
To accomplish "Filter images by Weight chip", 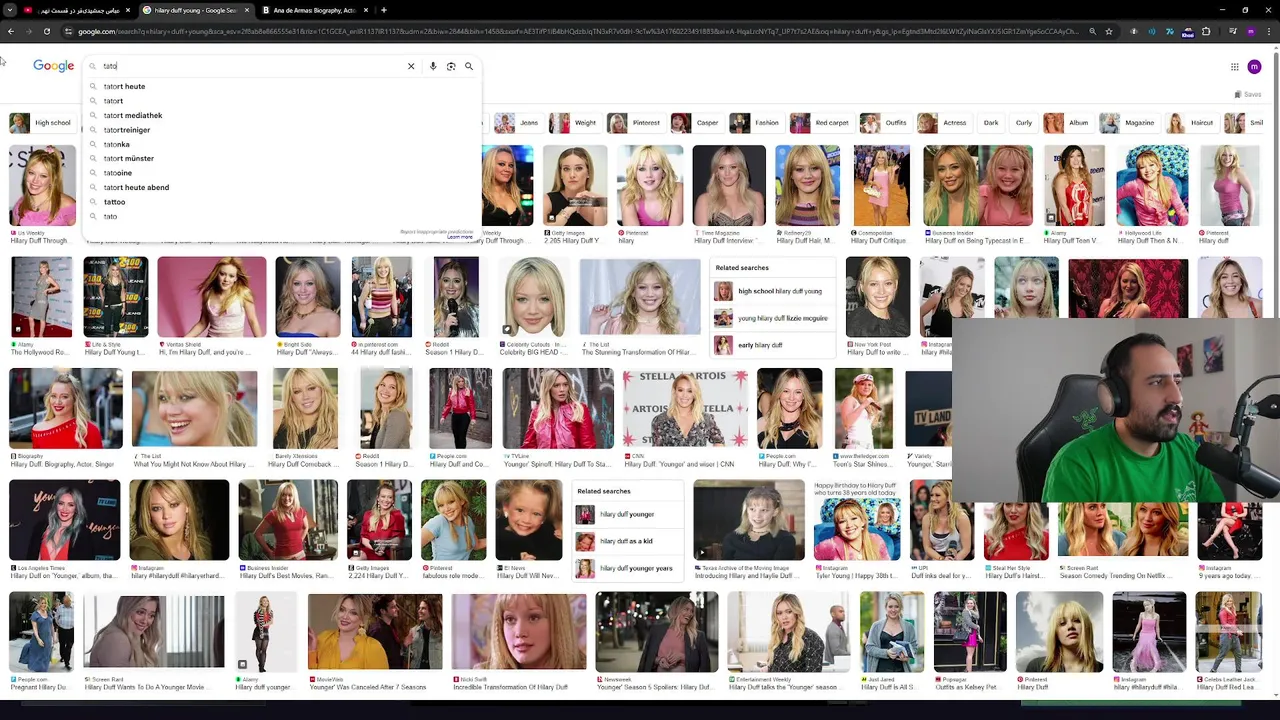I will coord(574,123).
